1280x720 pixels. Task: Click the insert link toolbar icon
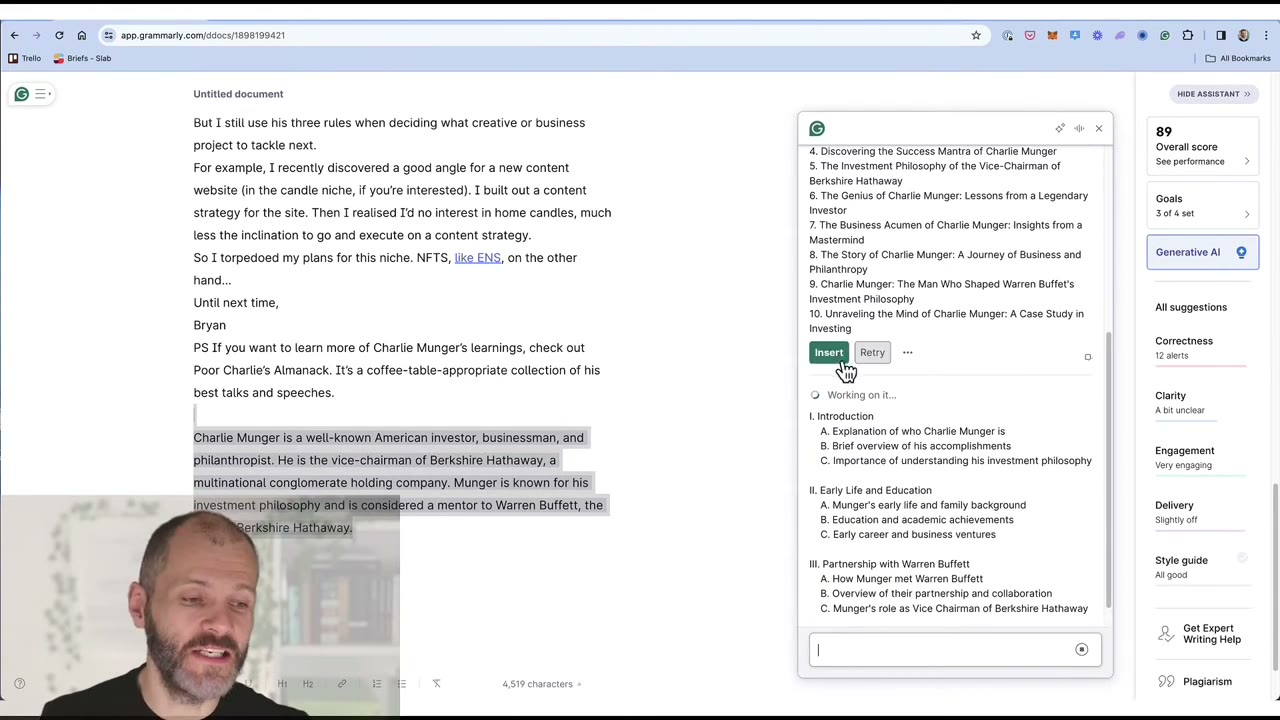coord(342,684)
